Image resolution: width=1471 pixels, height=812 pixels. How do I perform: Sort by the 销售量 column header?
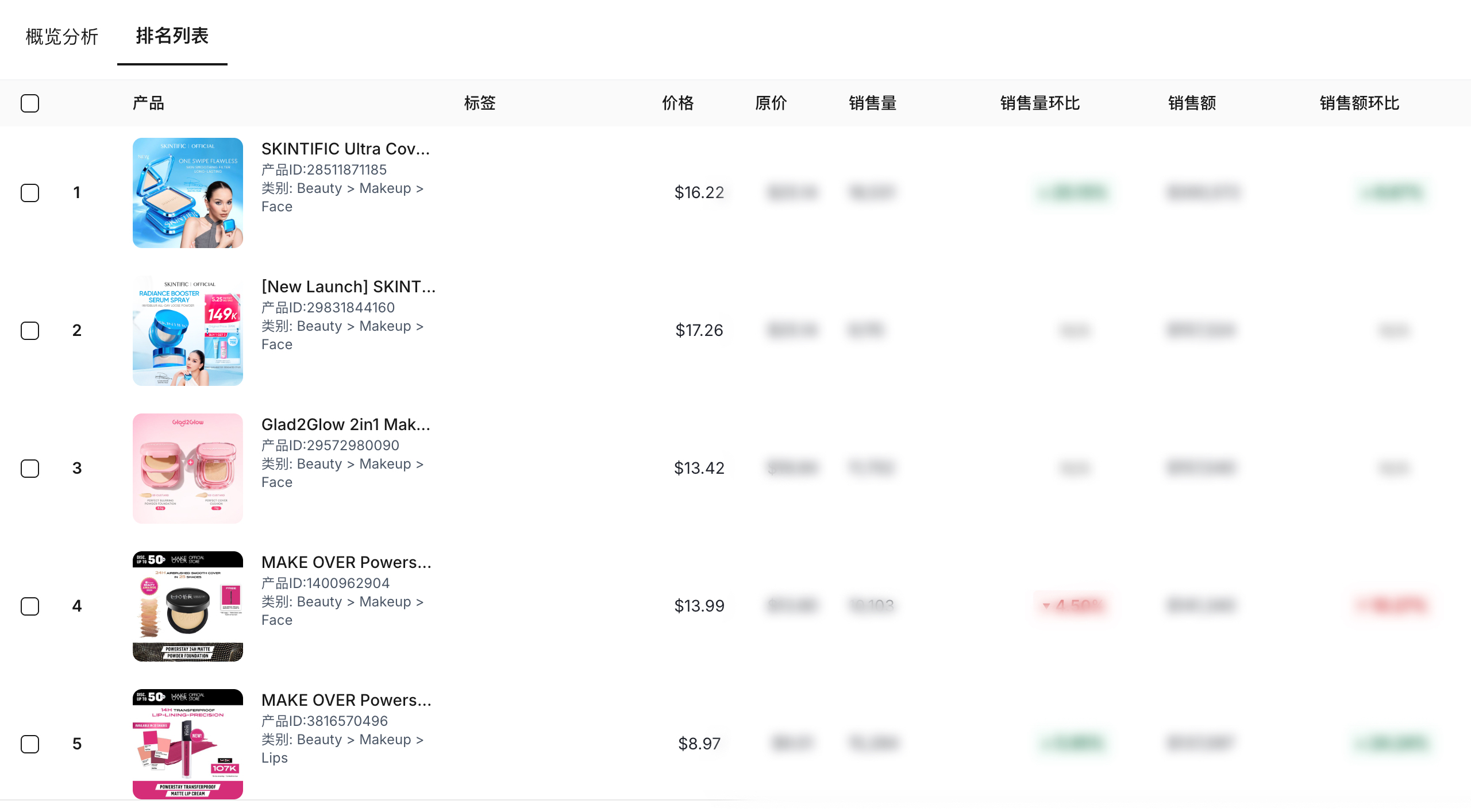[872, 103]
